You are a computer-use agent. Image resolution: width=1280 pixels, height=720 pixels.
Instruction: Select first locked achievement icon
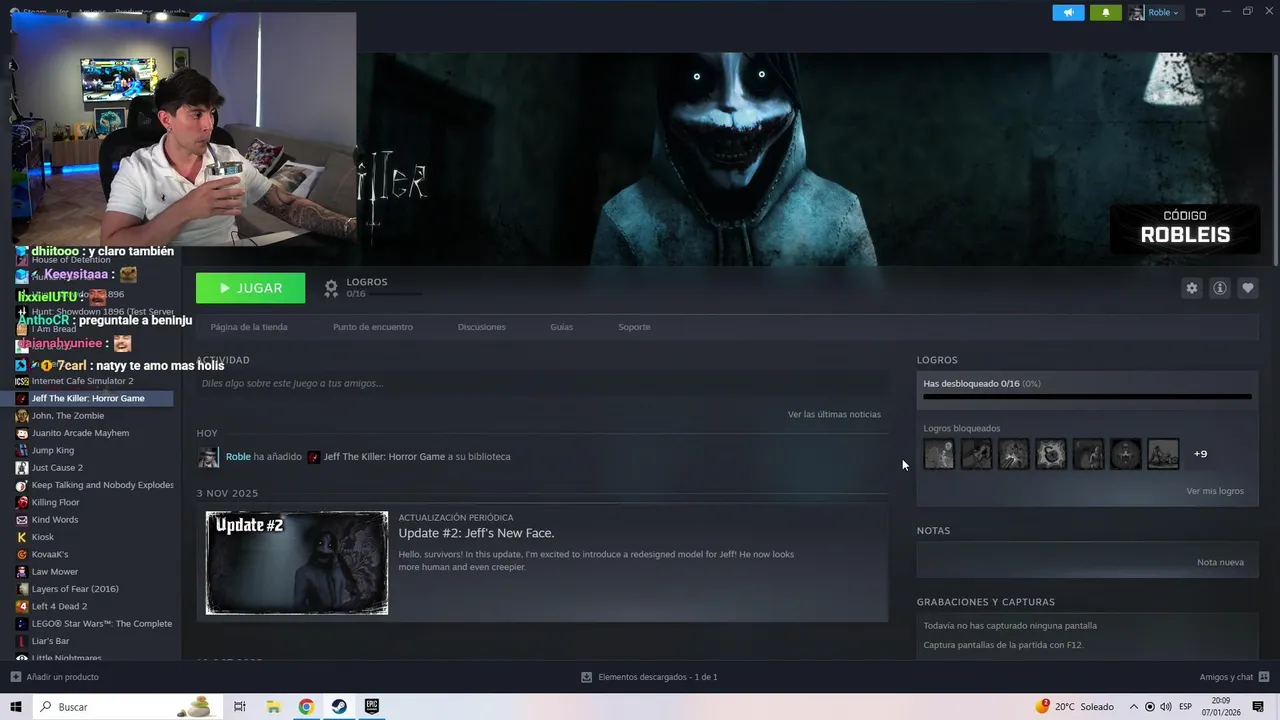[939, 454]
